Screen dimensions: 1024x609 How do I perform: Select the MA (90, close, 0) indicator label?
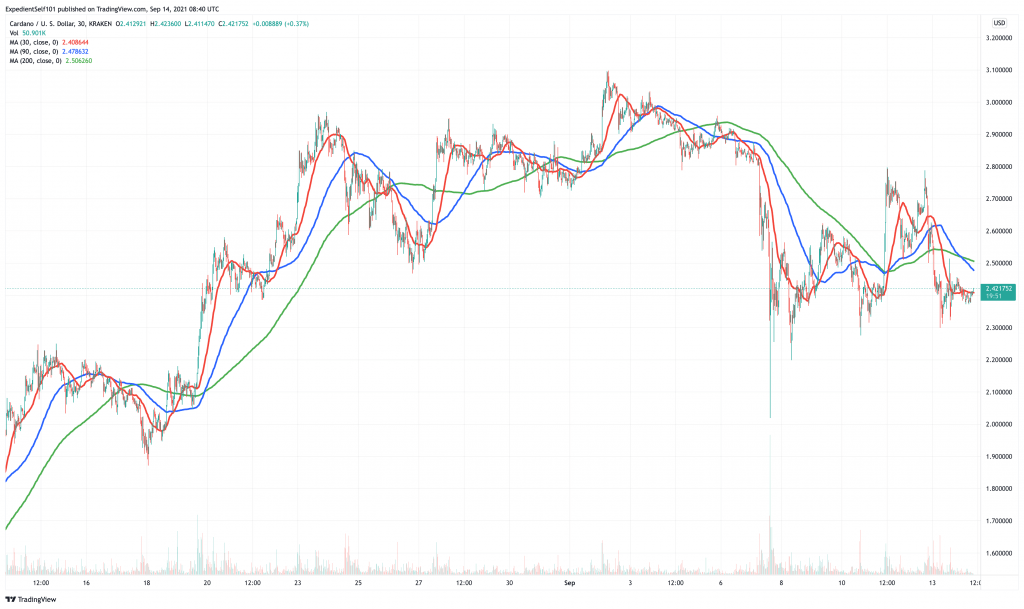click(34, 52)
